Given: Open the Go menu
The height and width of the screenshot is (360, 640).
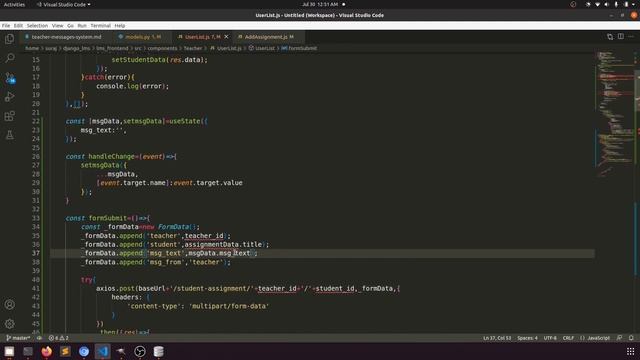Looking at the screenshot, I should pos(70,25).
